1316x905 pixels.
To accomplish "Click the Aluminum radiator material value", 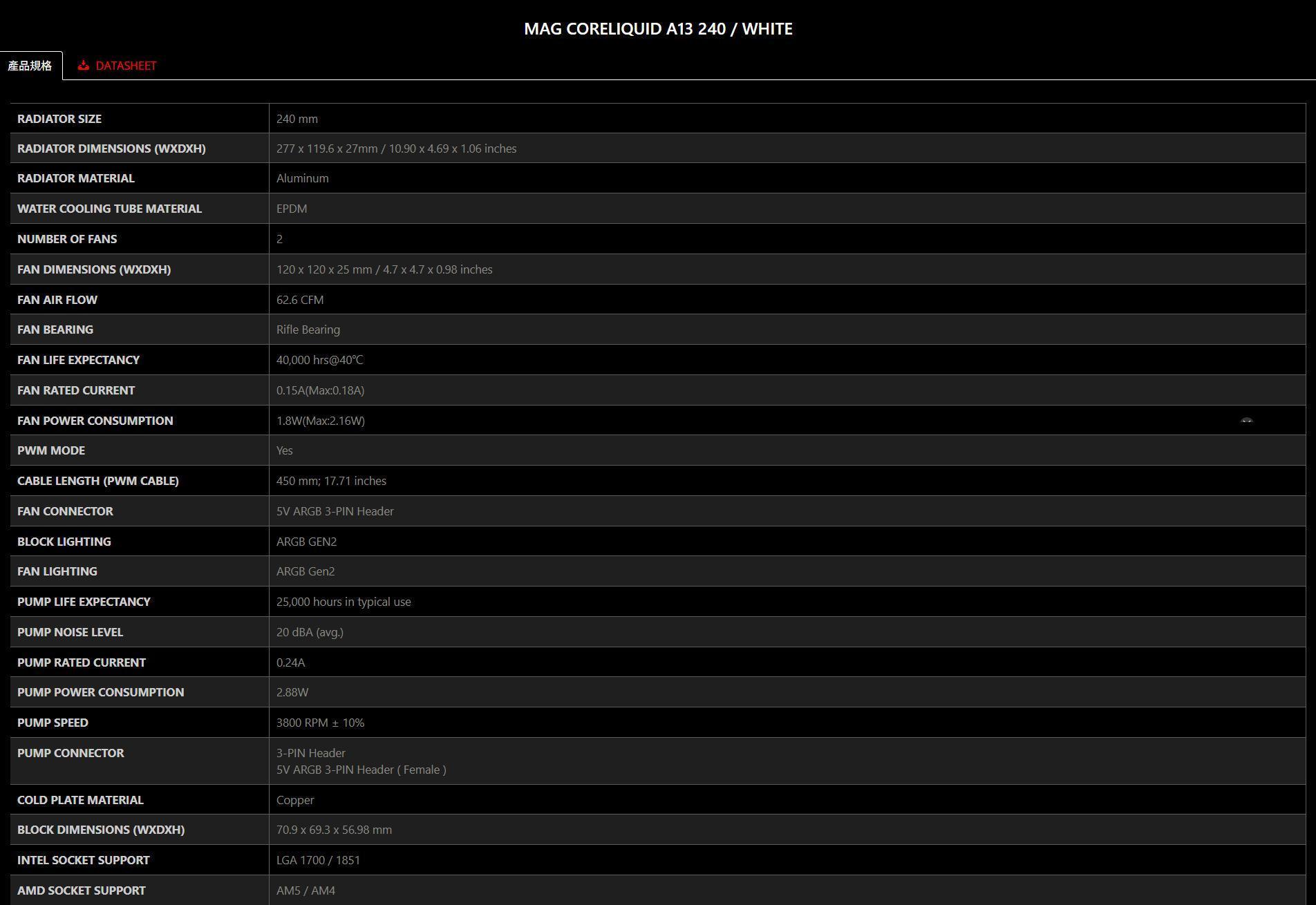I will [302, 178].
